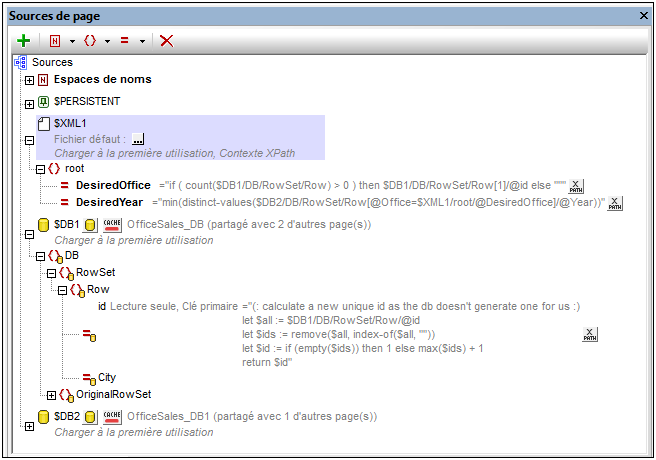Open XPath editor for the id attribute

point(590,334)
